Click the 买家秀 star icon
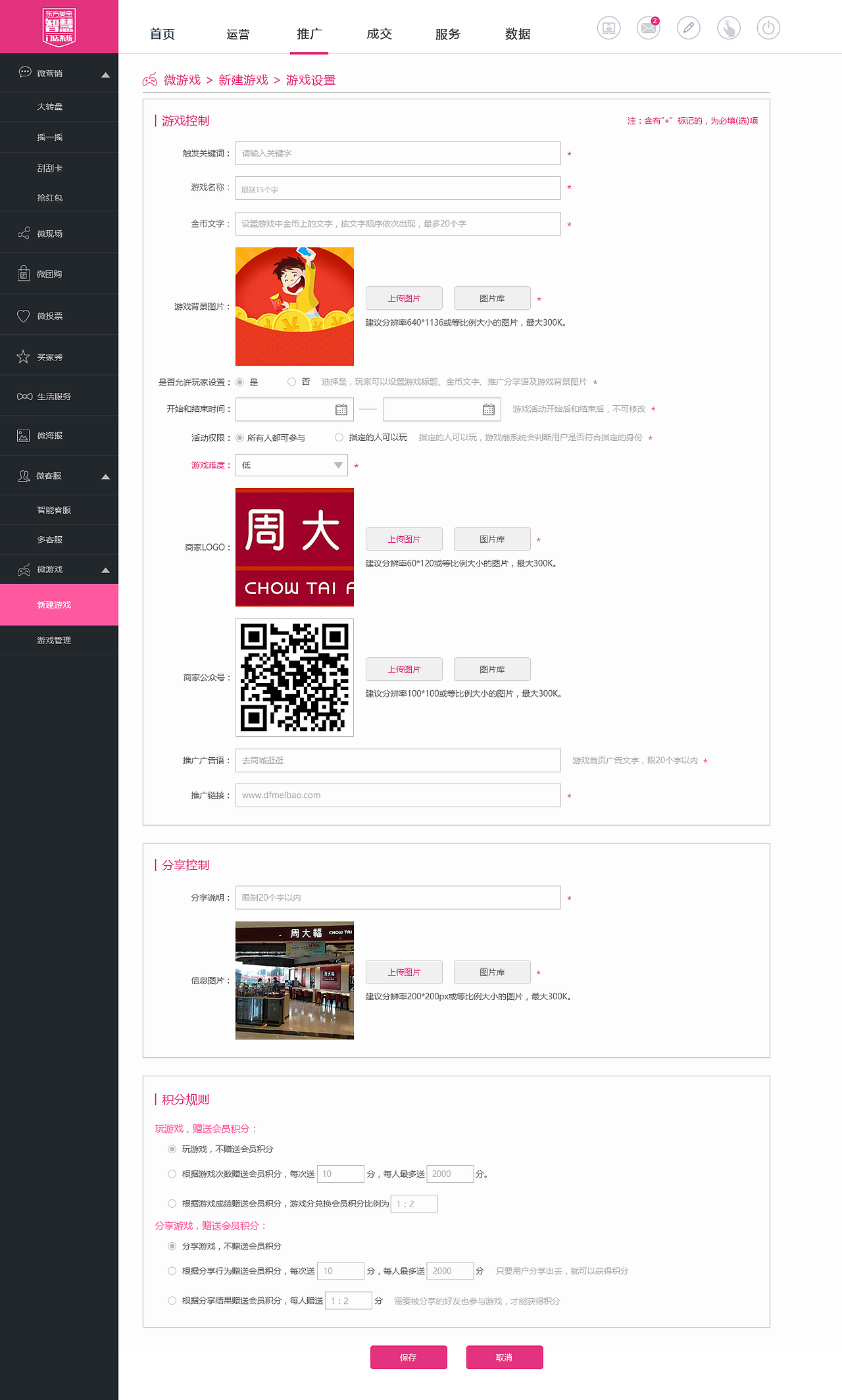Image resolution: width=842 pixels, height=1400 pixels. point(24,357)
